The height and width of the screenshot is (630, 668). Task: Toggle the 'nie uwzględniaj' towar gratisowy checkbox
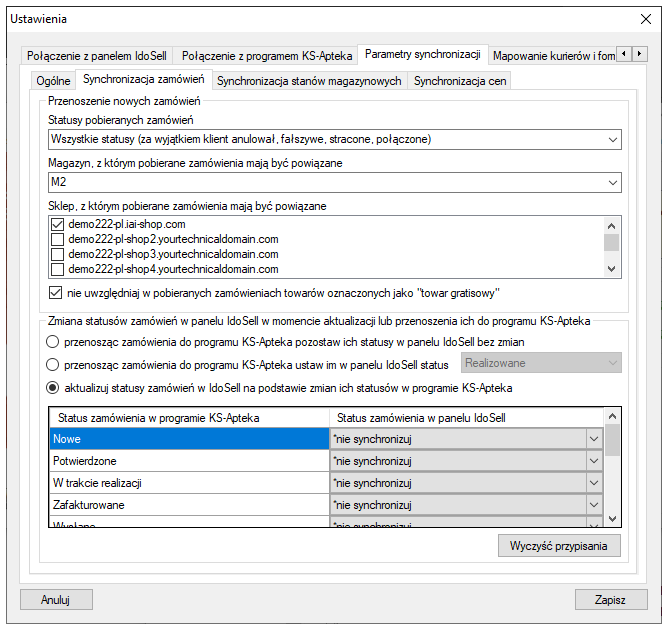pos(57,293)
